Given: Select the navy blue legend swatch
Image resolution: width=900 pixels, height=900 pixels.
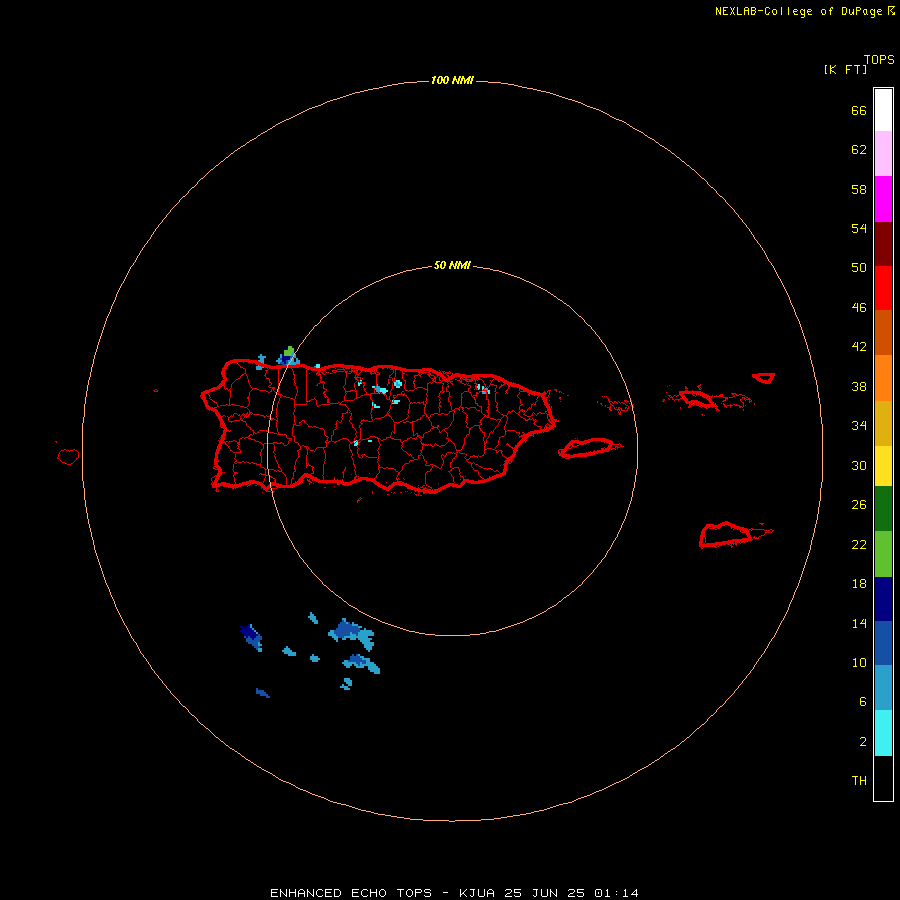Looking at the screenshot, I should coord(883,599).
